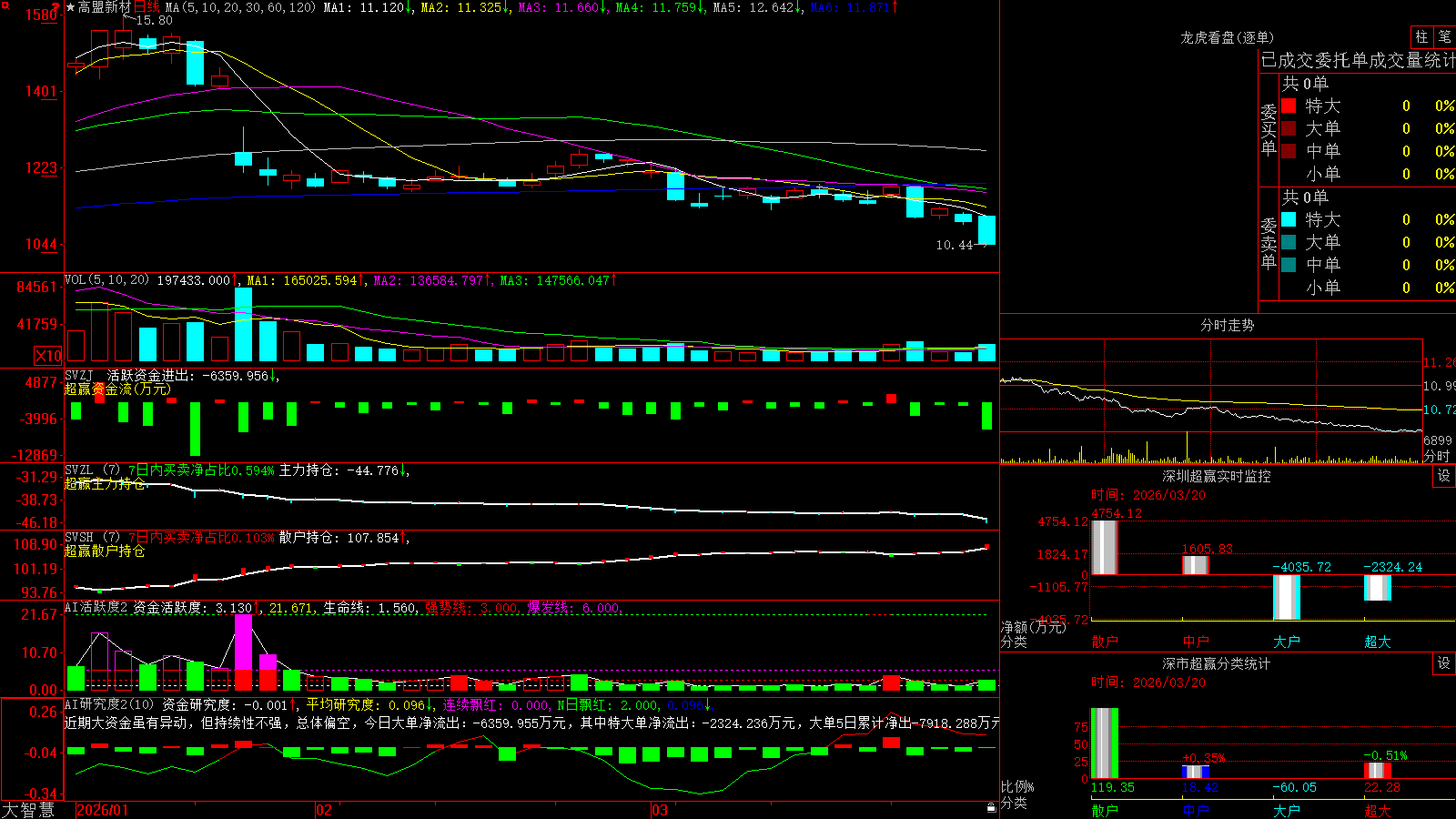
Task: Click the 主力持仓: -44.776 value
Action: pyautogui.click(x=339, y=470)
